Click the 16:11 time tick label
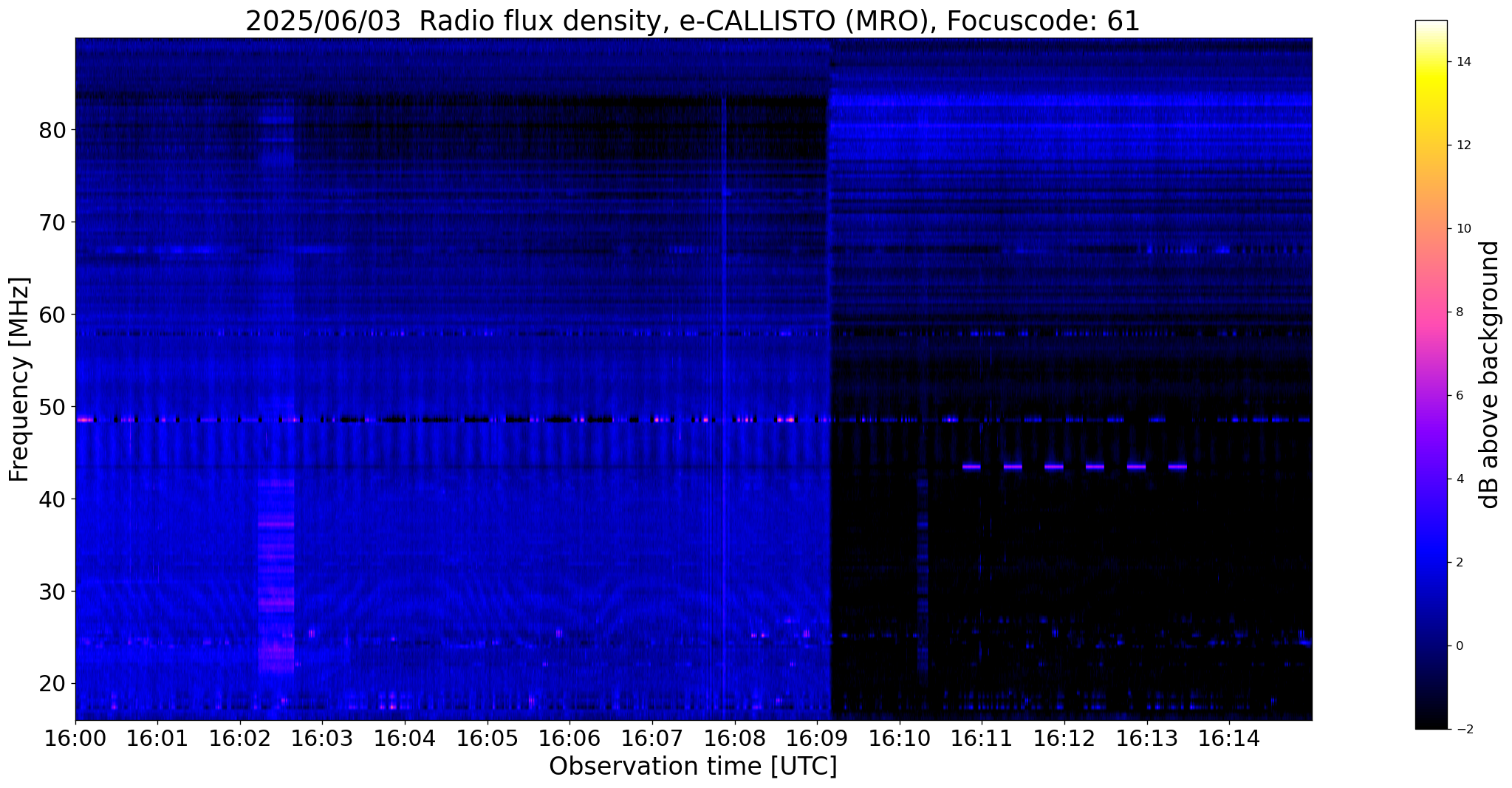This screenshot has width=1512, height=788. click(982, 738)
